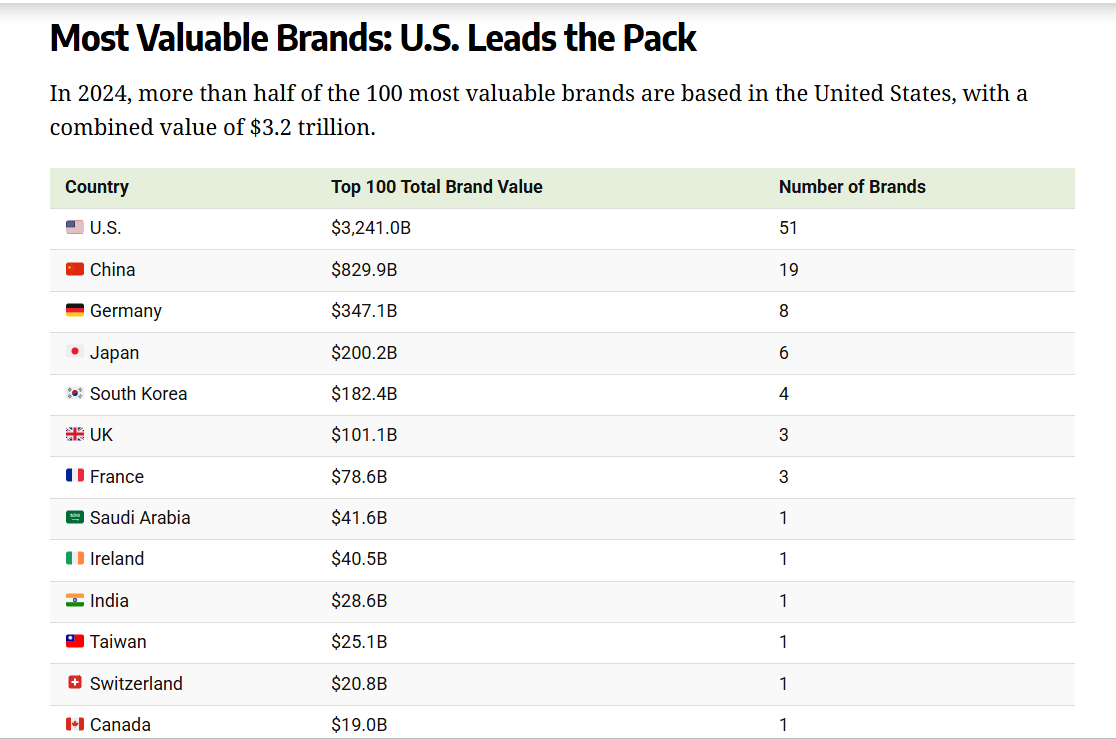Click the India flag icon
The image size is (1116, 739).
coord(75,600)
